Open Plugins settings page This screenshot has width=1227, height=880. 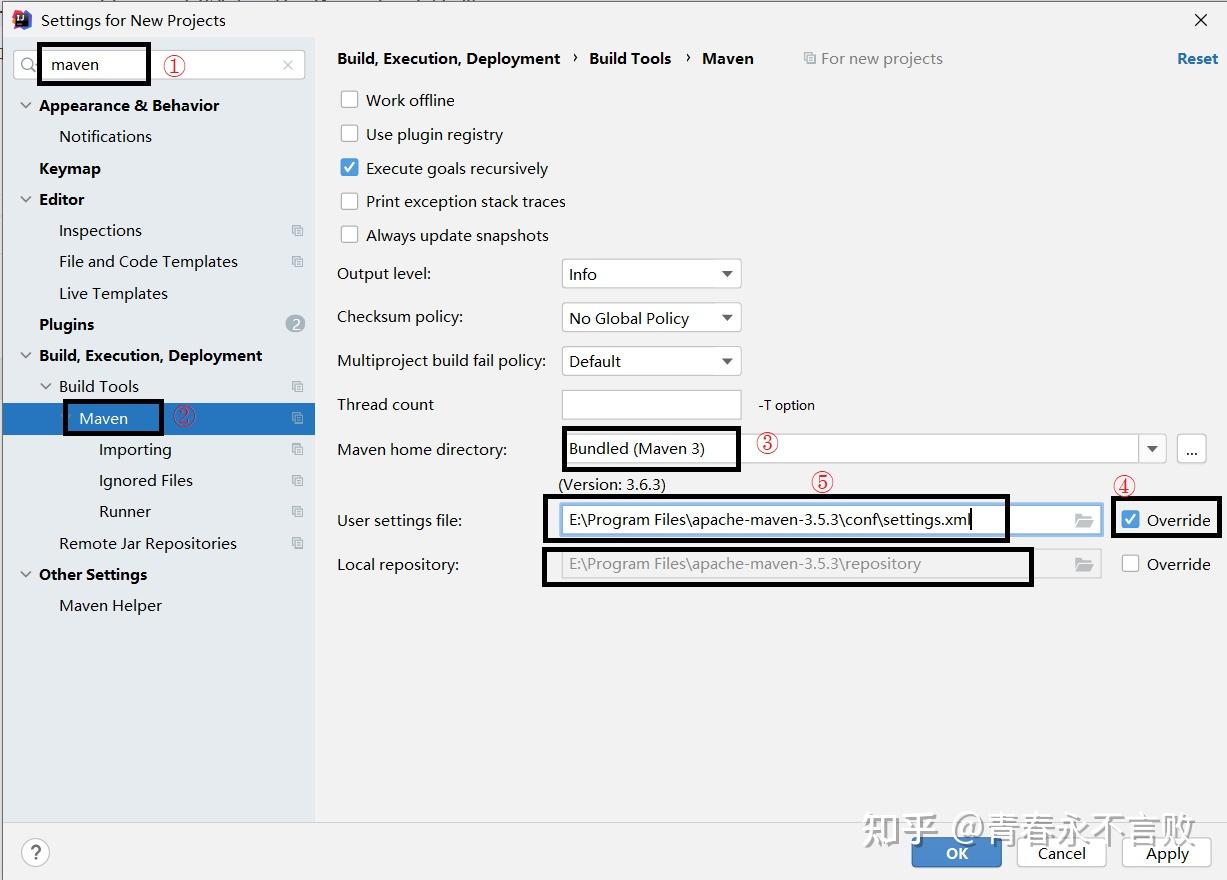coord(67,324)
